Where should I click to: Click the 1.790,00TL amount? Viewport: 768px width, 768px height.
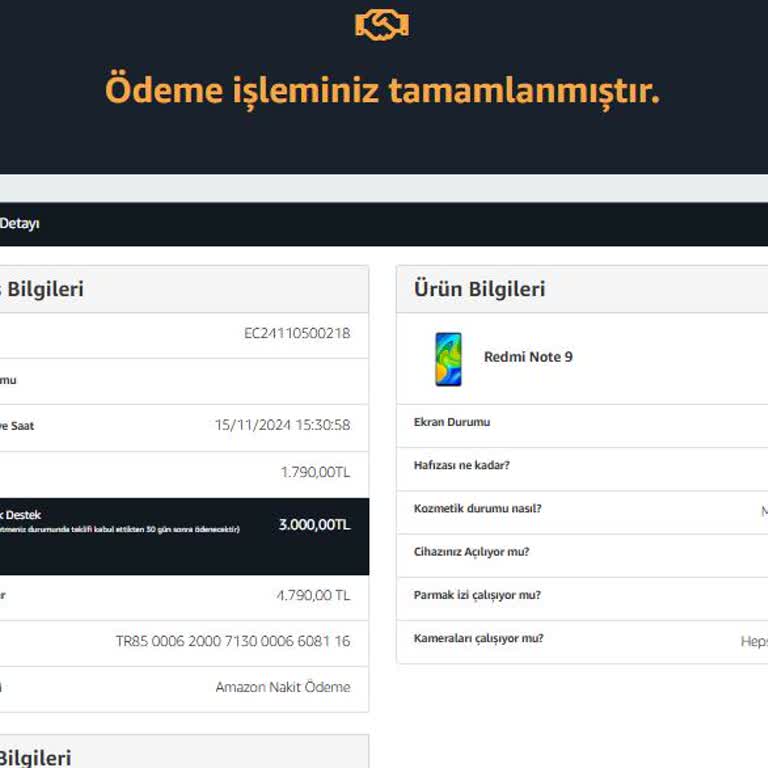315,472
